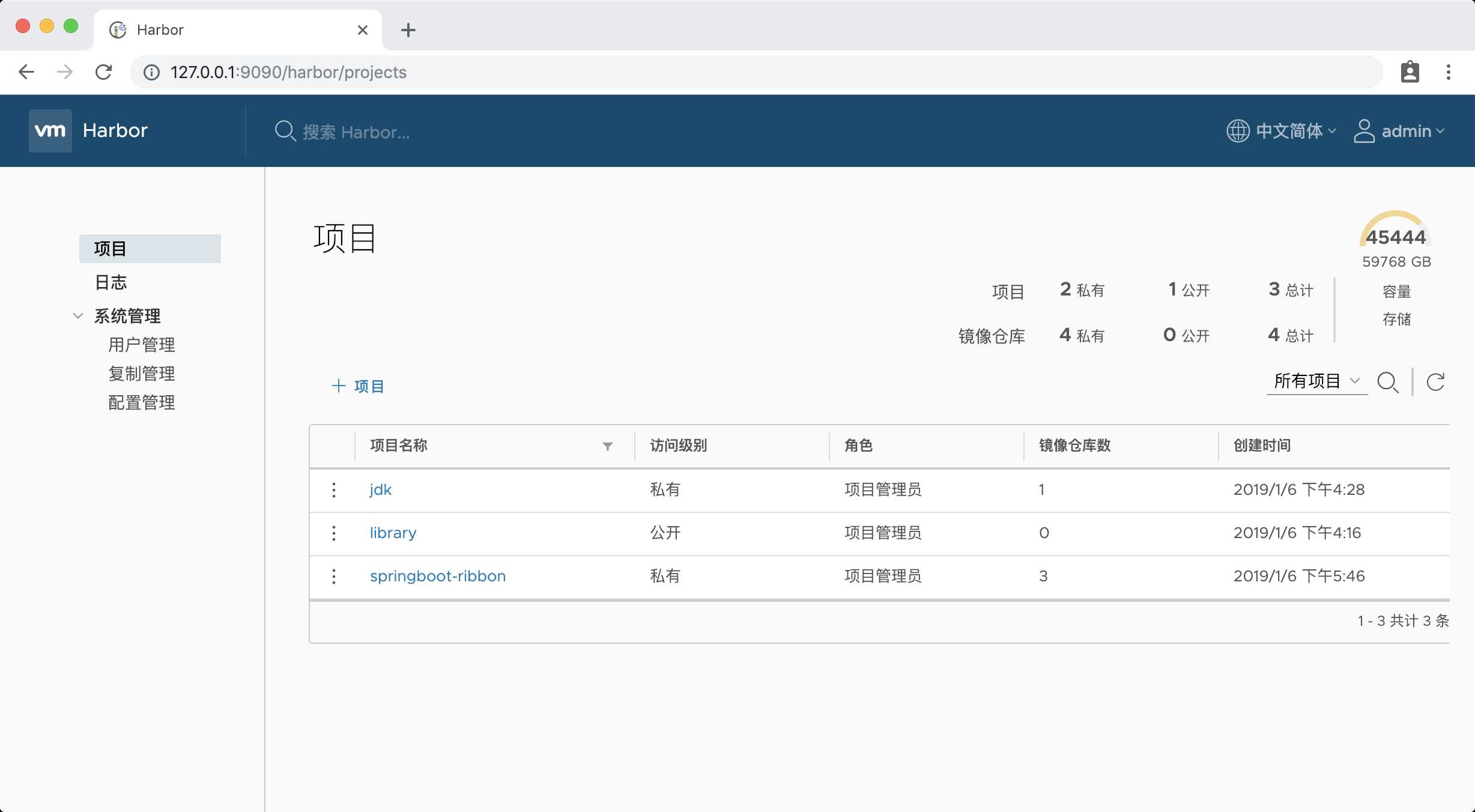This screenshot has height=812, width=1475.
Task: Click the 0 公开 repository count
Action: coord(1186,335)
